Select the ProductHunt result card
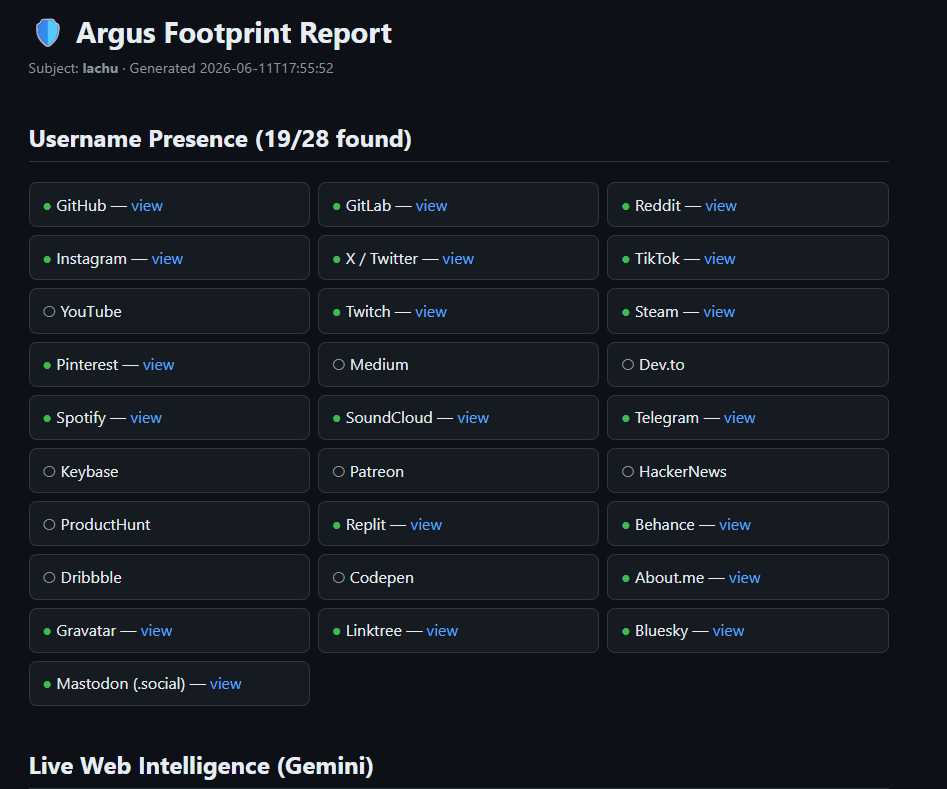This screenshot has height=789, width=947. coord(169,524)
